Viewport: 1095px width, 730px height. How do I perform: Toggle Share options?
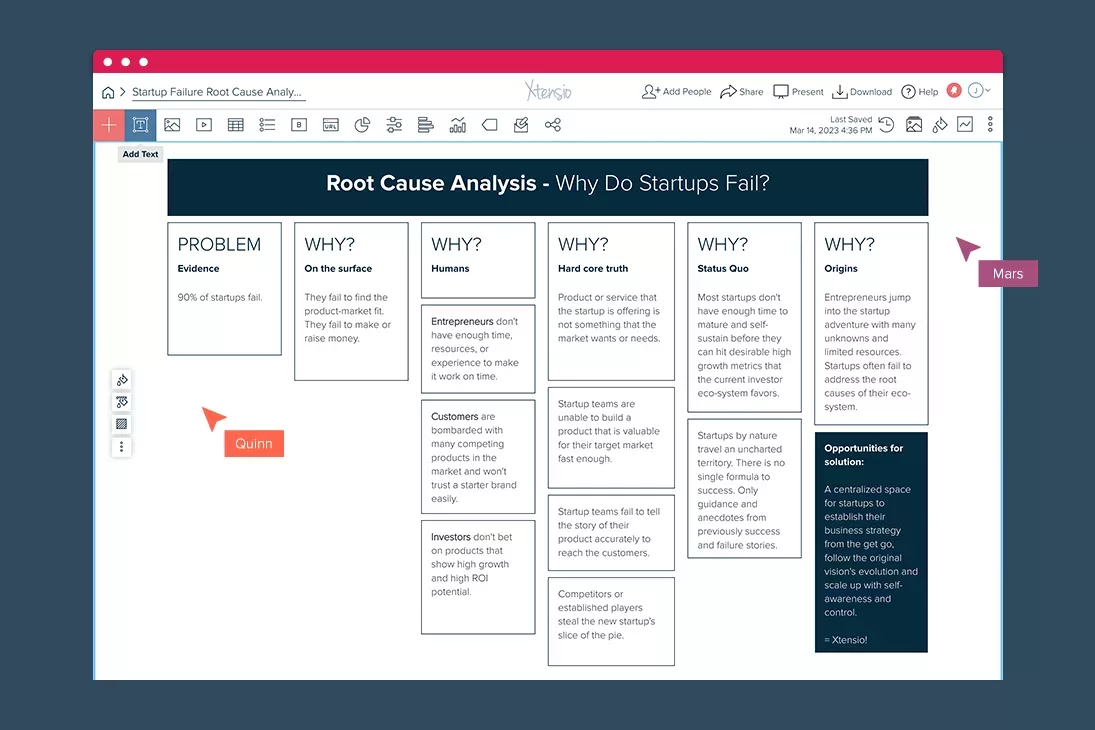(741, 91)
